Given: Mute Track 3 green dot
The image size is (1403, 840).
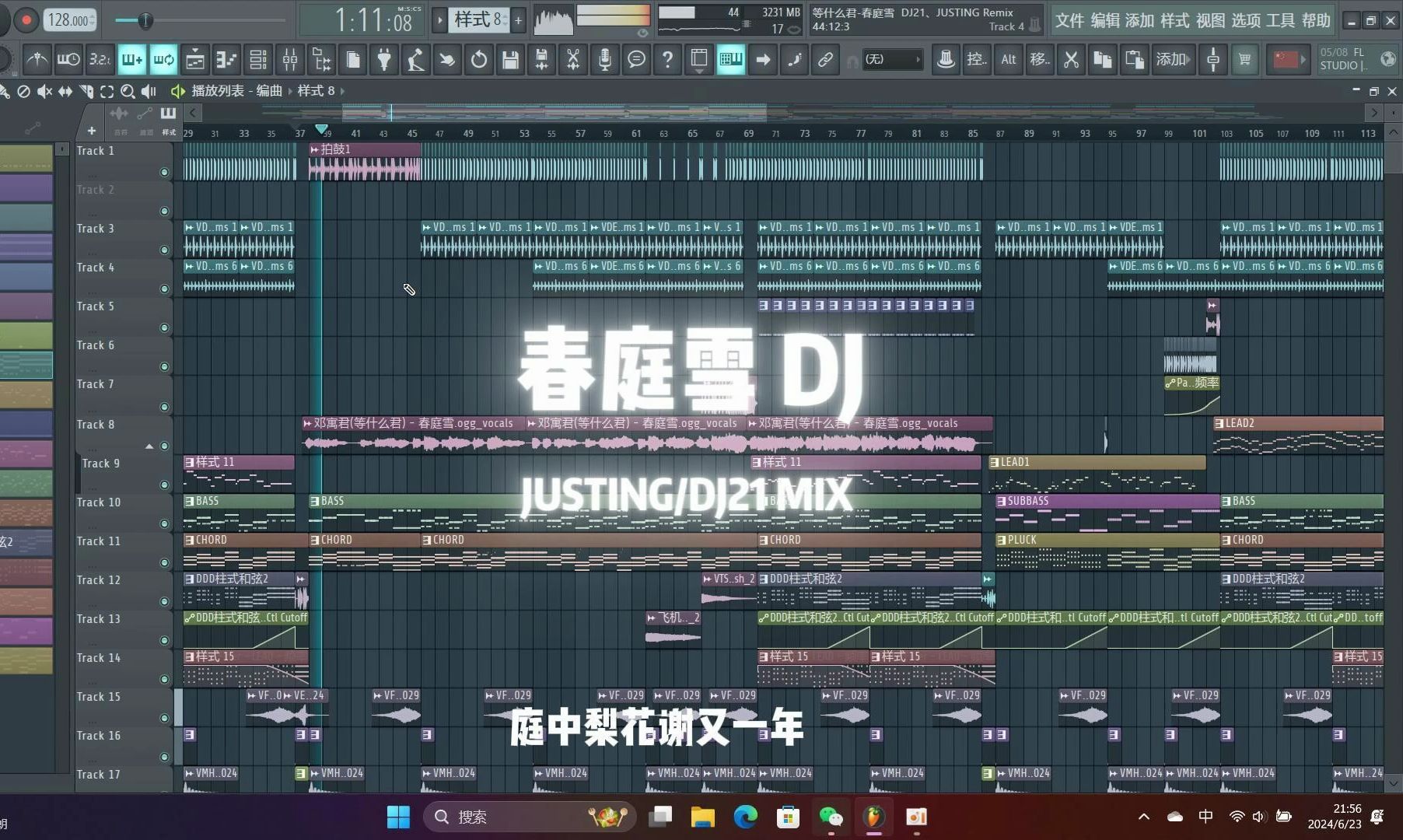Looking at the screenshot, I should pyautogui.click(x=164, y=250).
